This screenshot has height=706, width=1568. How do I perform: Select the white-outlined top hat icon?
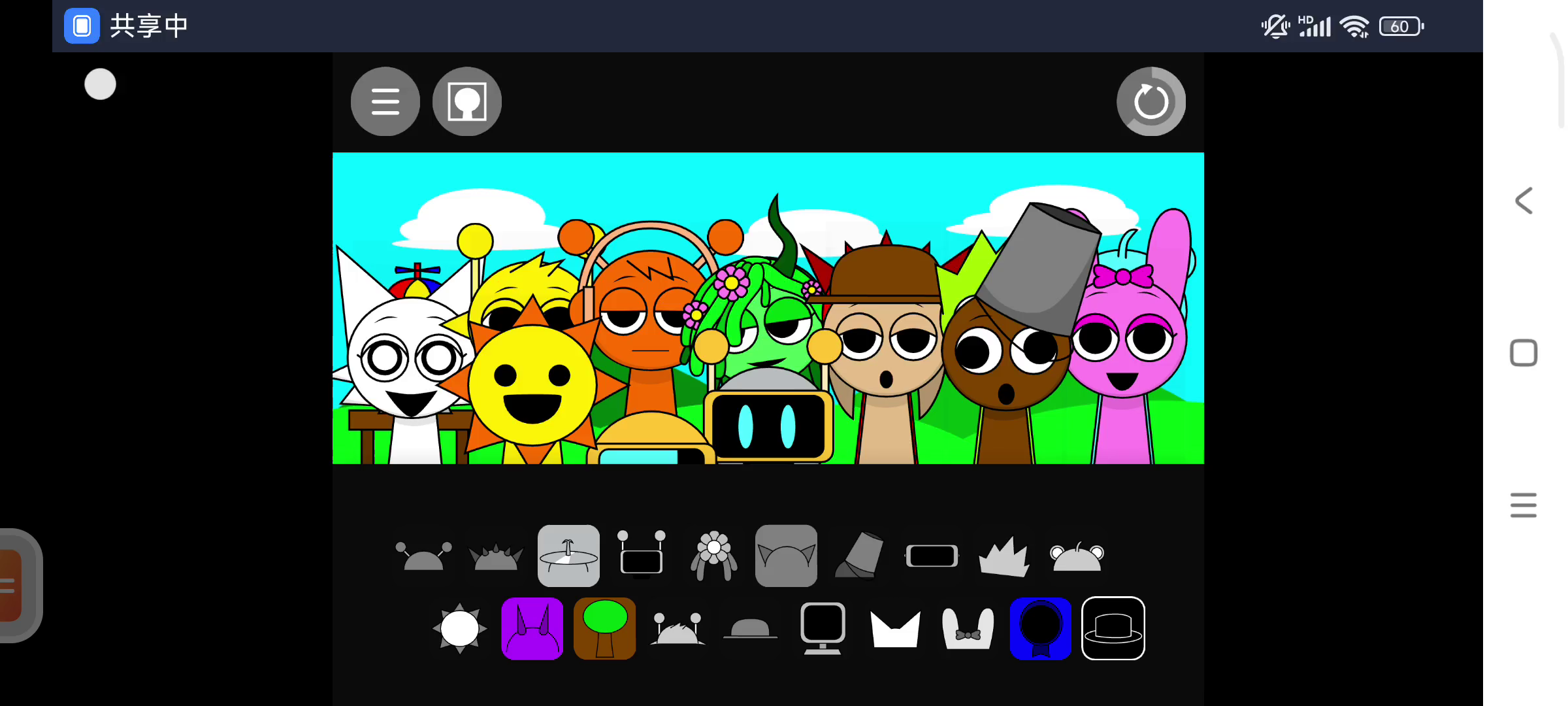[1113, 628]
